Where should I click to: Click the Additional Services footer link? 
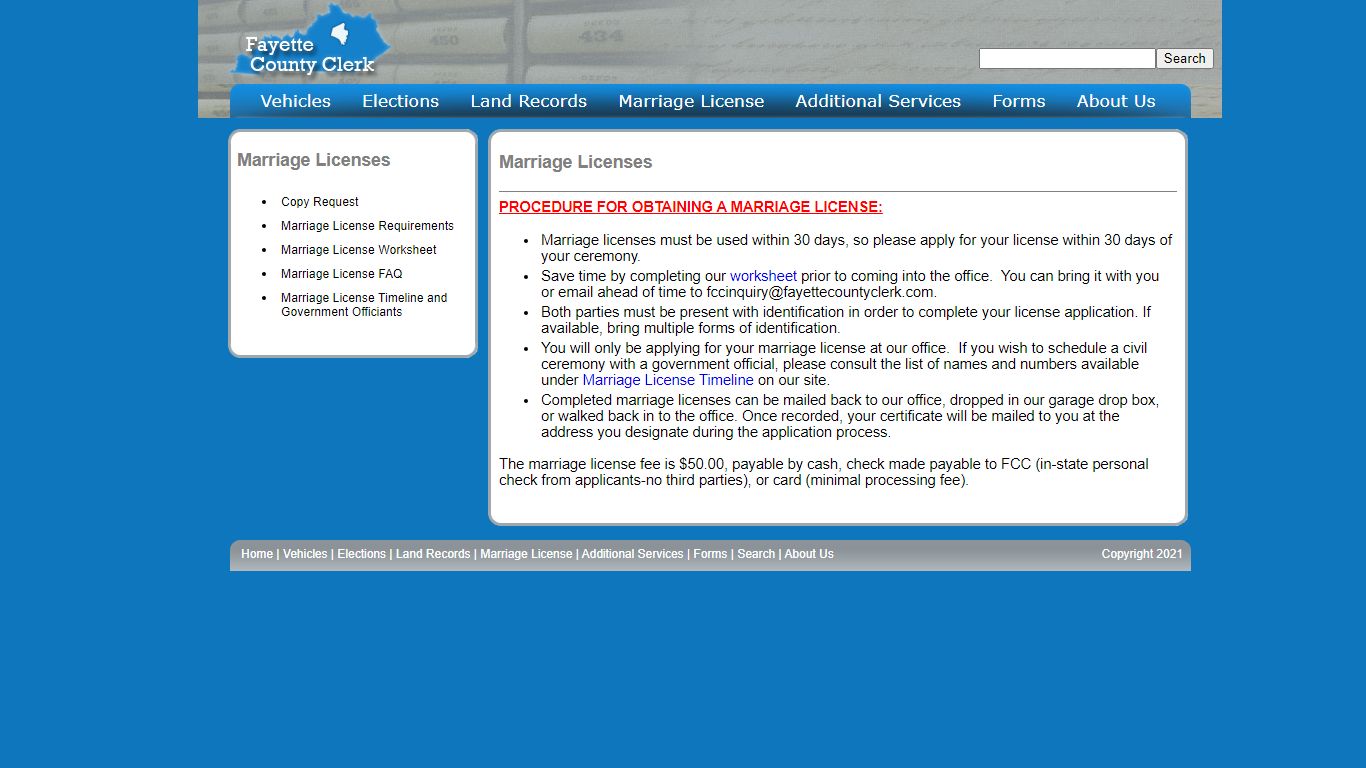click(x=633, y=554)
